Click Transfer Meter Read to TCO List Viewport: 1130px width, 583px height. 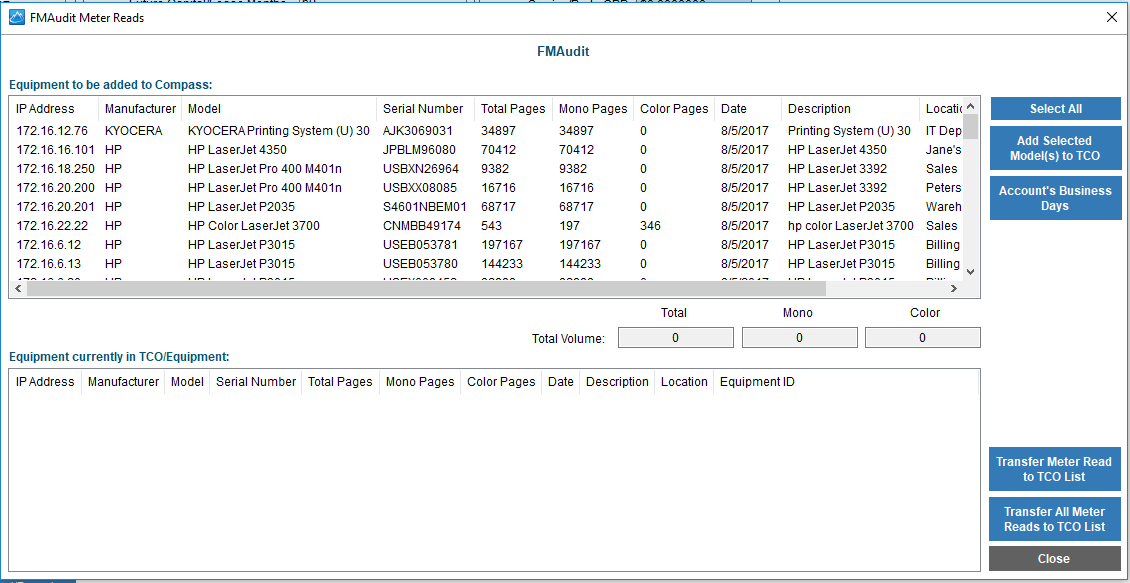[x=1054, y=468]
